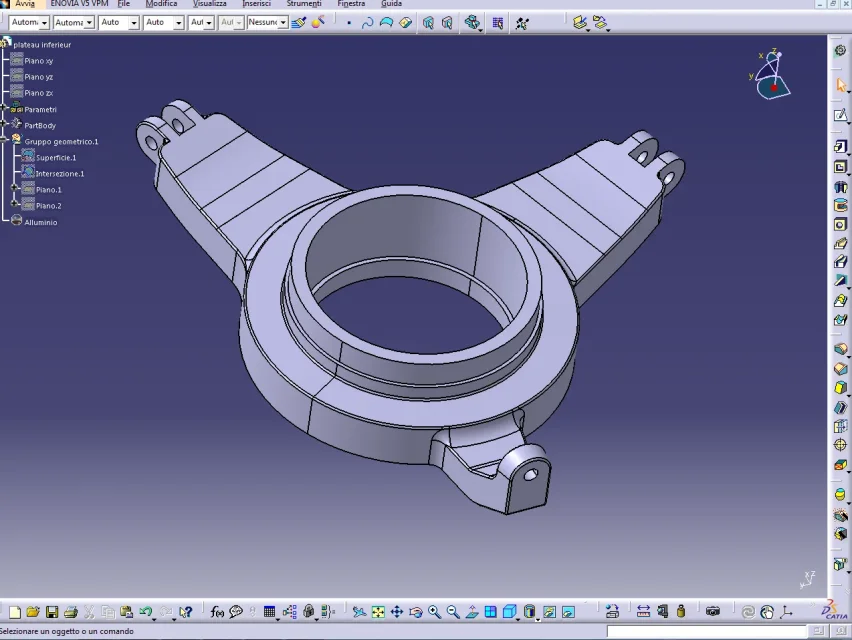Activate the Shaft revolve tool
Viewport: 852px width, 640px height.
[x=840, y=187]
